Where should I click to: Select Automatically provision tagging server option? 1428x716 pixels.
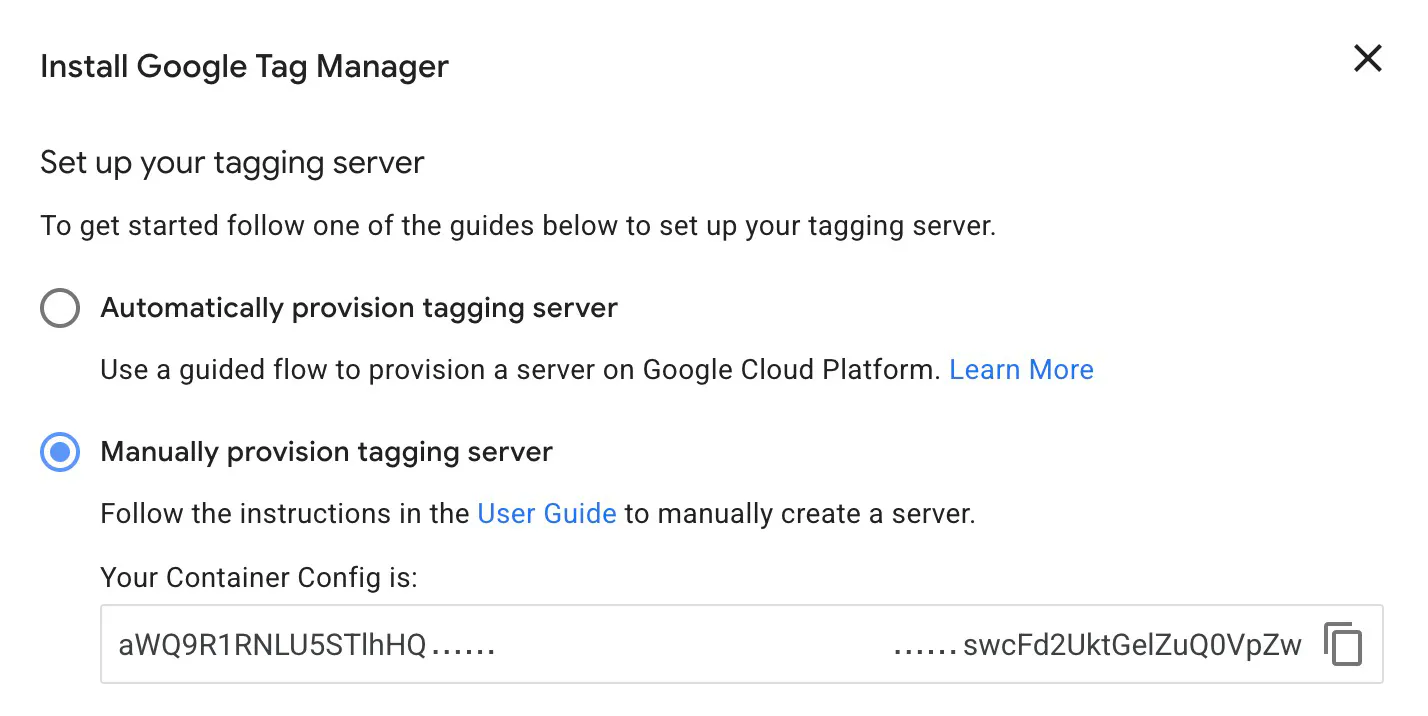pyautogui.click(x=60, y=308)
